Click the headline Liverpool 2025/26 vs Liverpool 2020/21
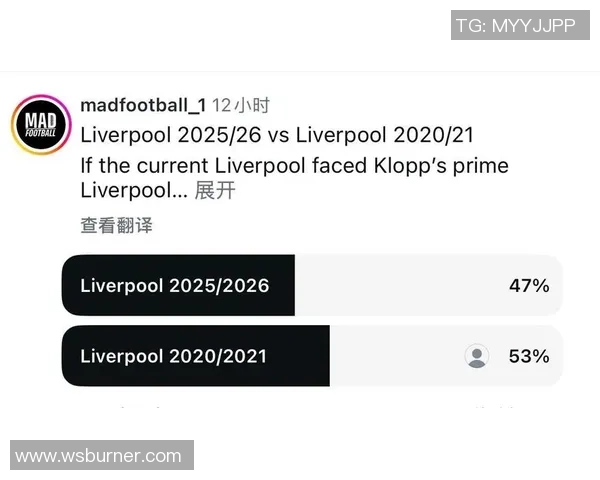Screen dimensions: 600x480 click(276, 134)
